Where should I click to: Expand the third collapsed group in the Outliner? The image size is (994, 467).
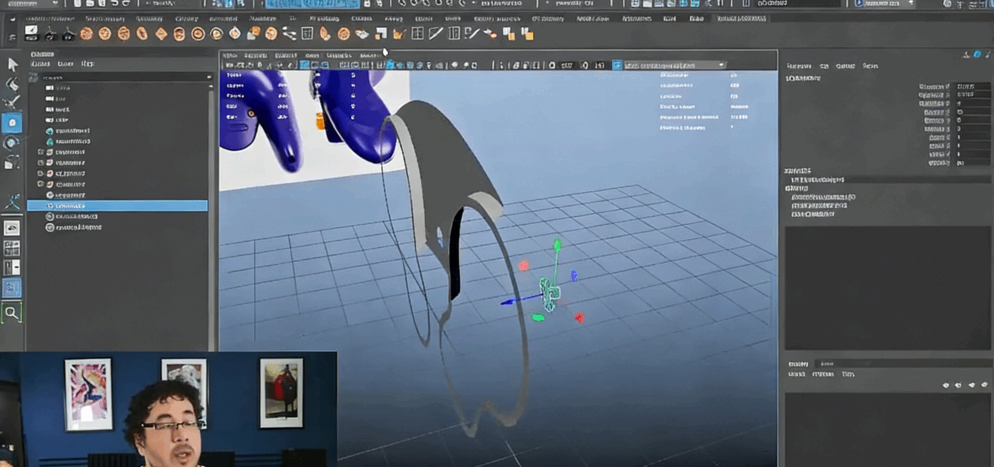coord(41,173)
